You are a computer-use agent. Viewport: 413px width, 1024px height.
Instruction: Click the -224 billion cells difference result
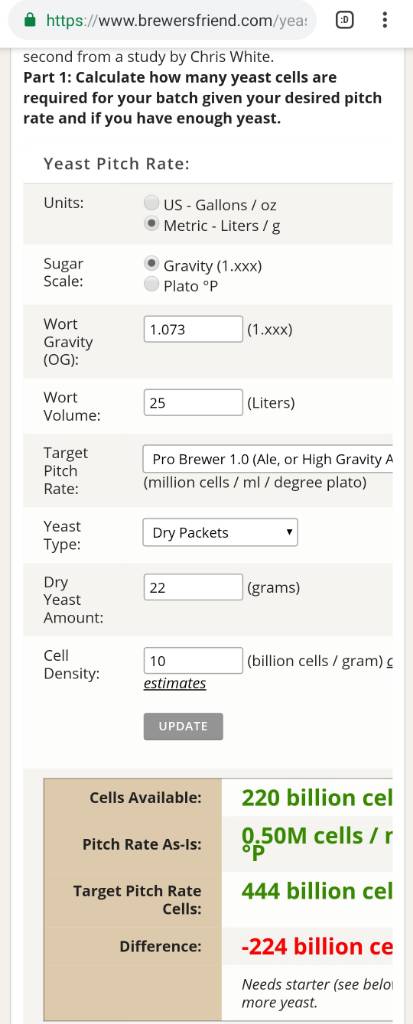pyautogui.click(x=317, y=946)
